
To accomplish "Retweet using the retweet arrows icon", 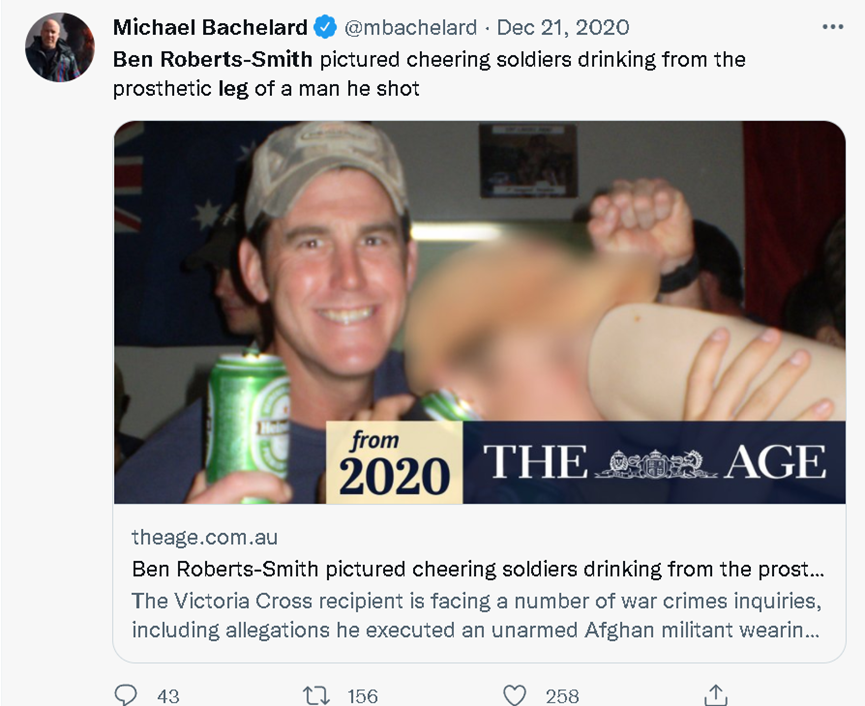I will [317, 696].
